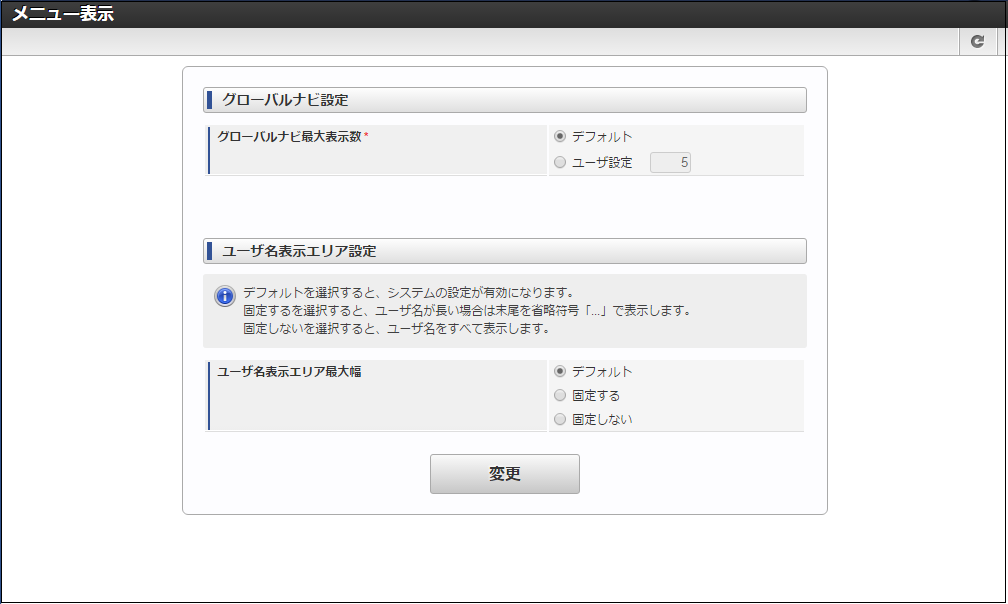Click the メニュー表示 title bar text
Viewport: 1008px width, 604px height.
[63, 14]
